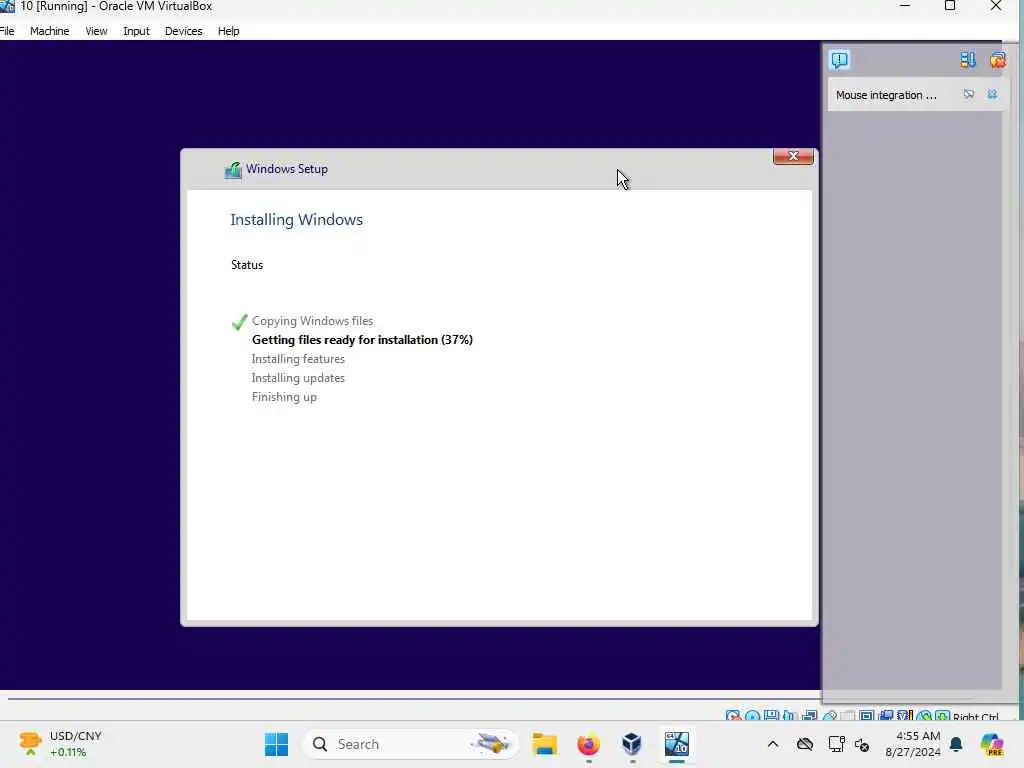The width and height of the screenshot is (1024, 768).
Task: Click the keep finished progresses icon in the notification panel
Action: (968, 60)
